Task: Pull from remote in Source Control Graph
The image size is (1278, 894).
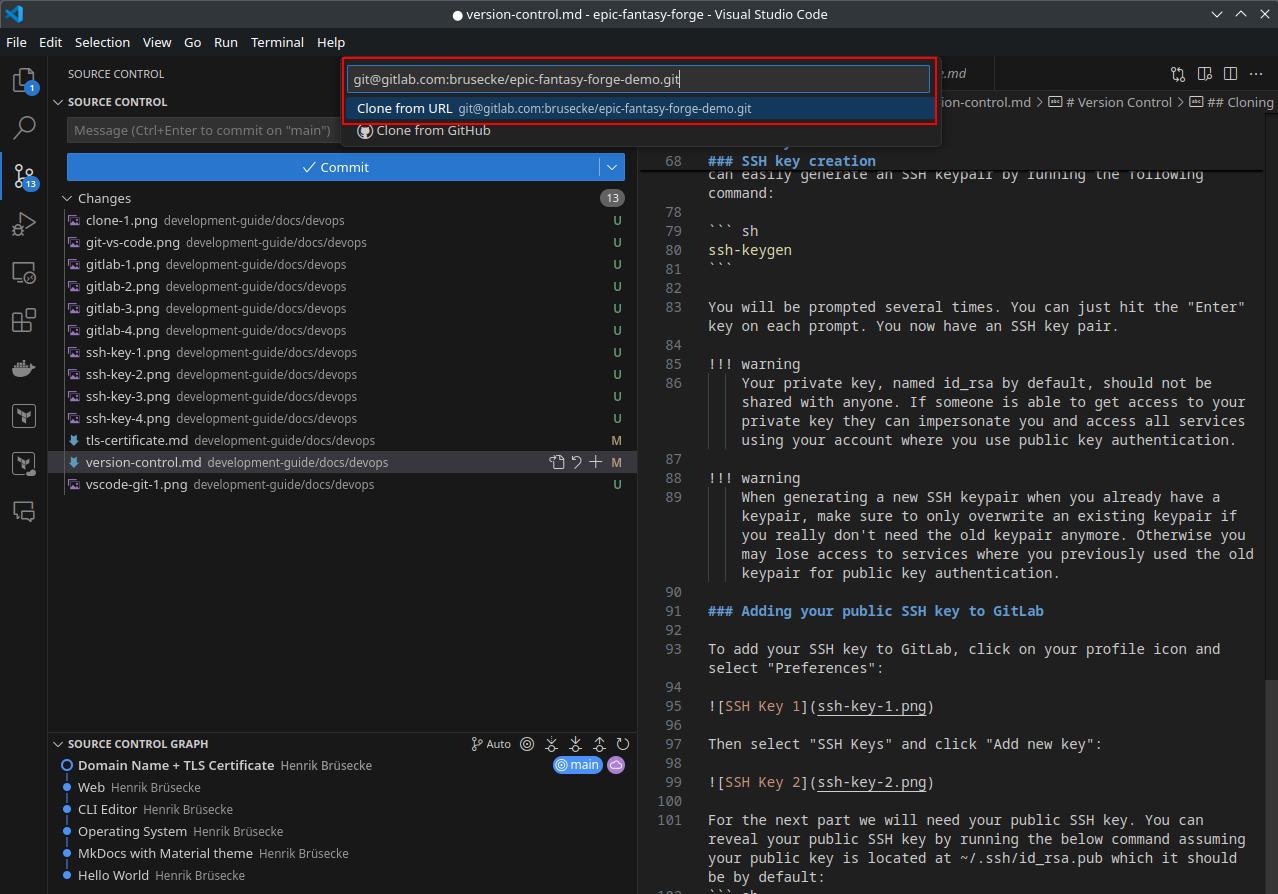Action: tap(576, 744)
